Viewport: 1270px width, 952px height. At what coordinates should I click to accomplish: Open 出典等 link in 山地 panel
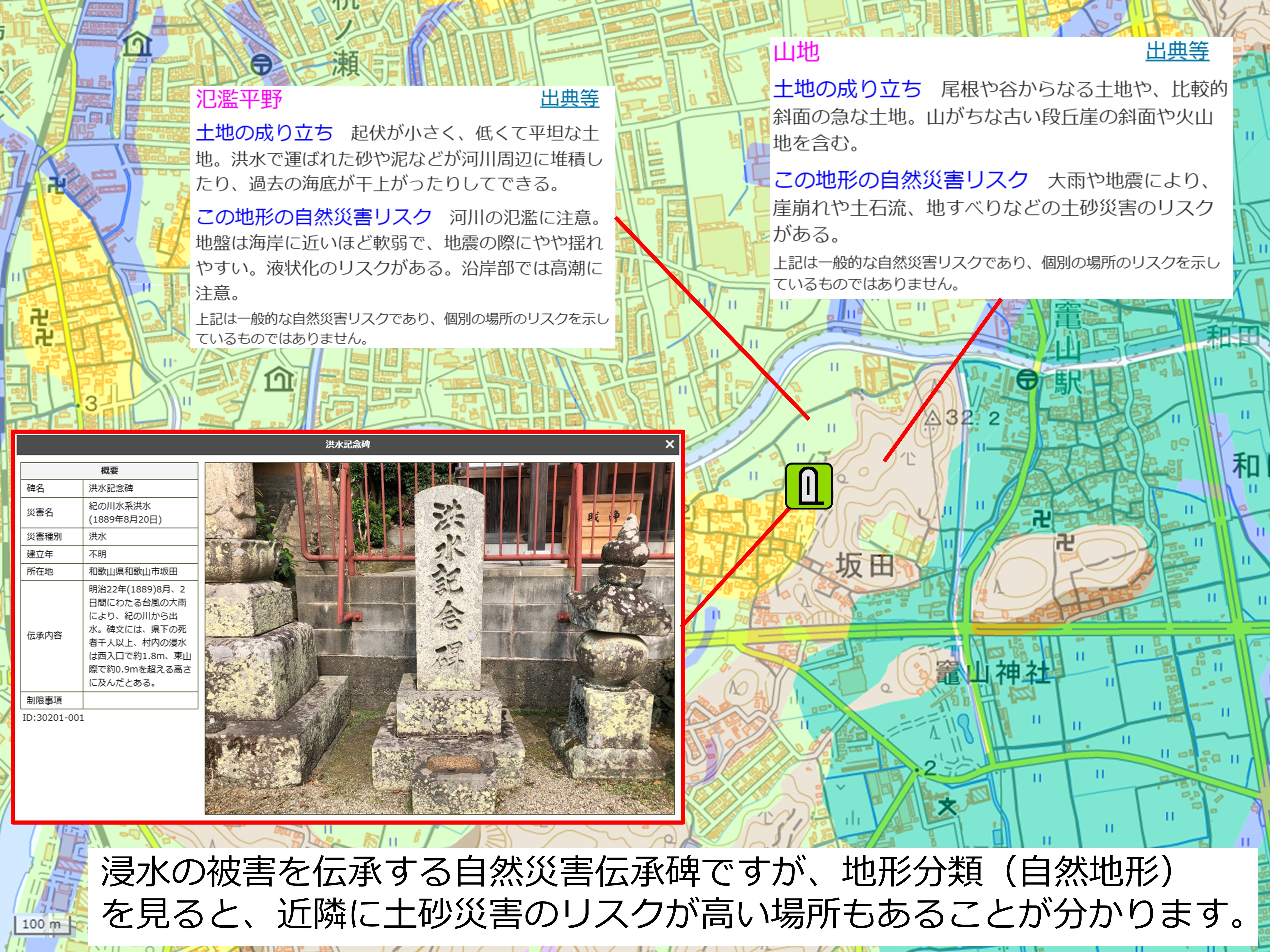[x=1177, y=52]
